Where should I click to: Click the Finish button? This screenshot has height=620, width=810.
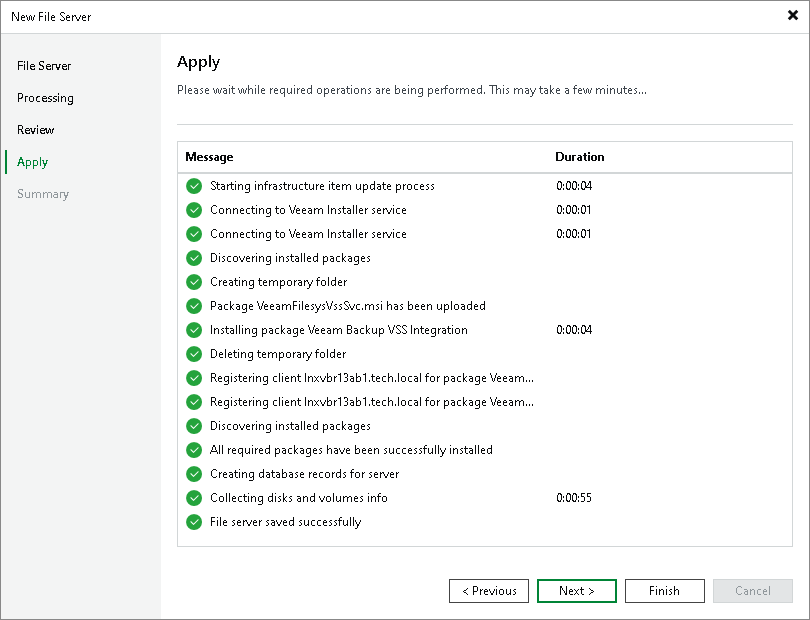(664, 591)
